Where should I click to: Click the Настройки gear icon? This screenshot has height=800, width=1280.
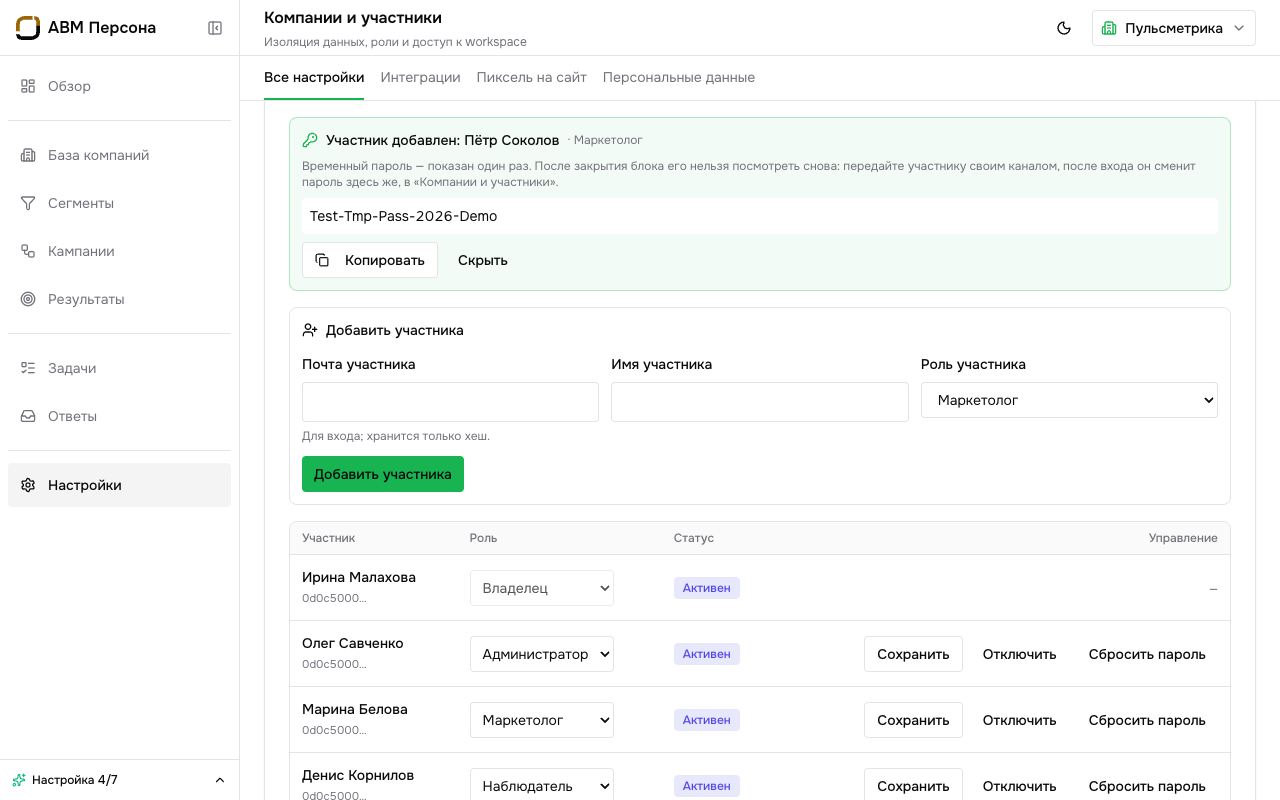click(x=28, y=485)
